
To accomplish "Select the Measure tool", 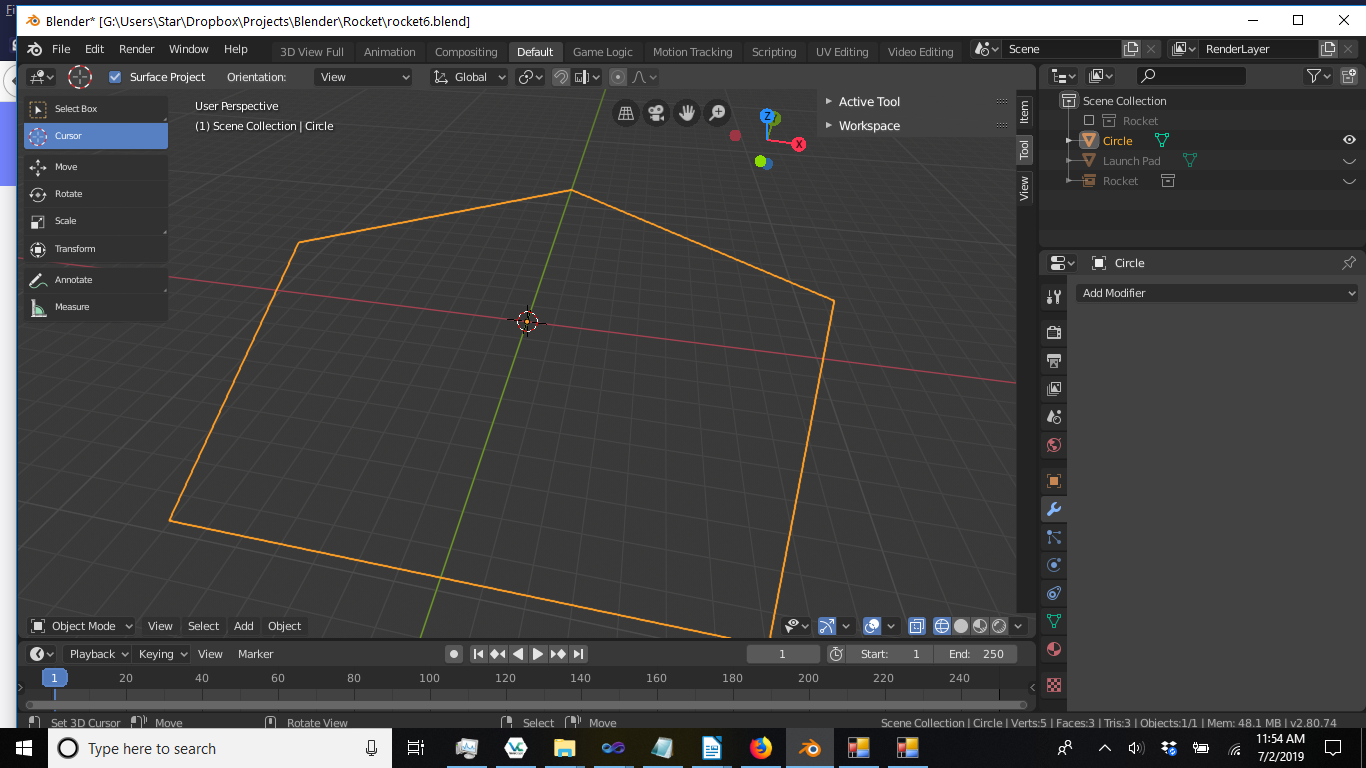I will coord(96,307).
